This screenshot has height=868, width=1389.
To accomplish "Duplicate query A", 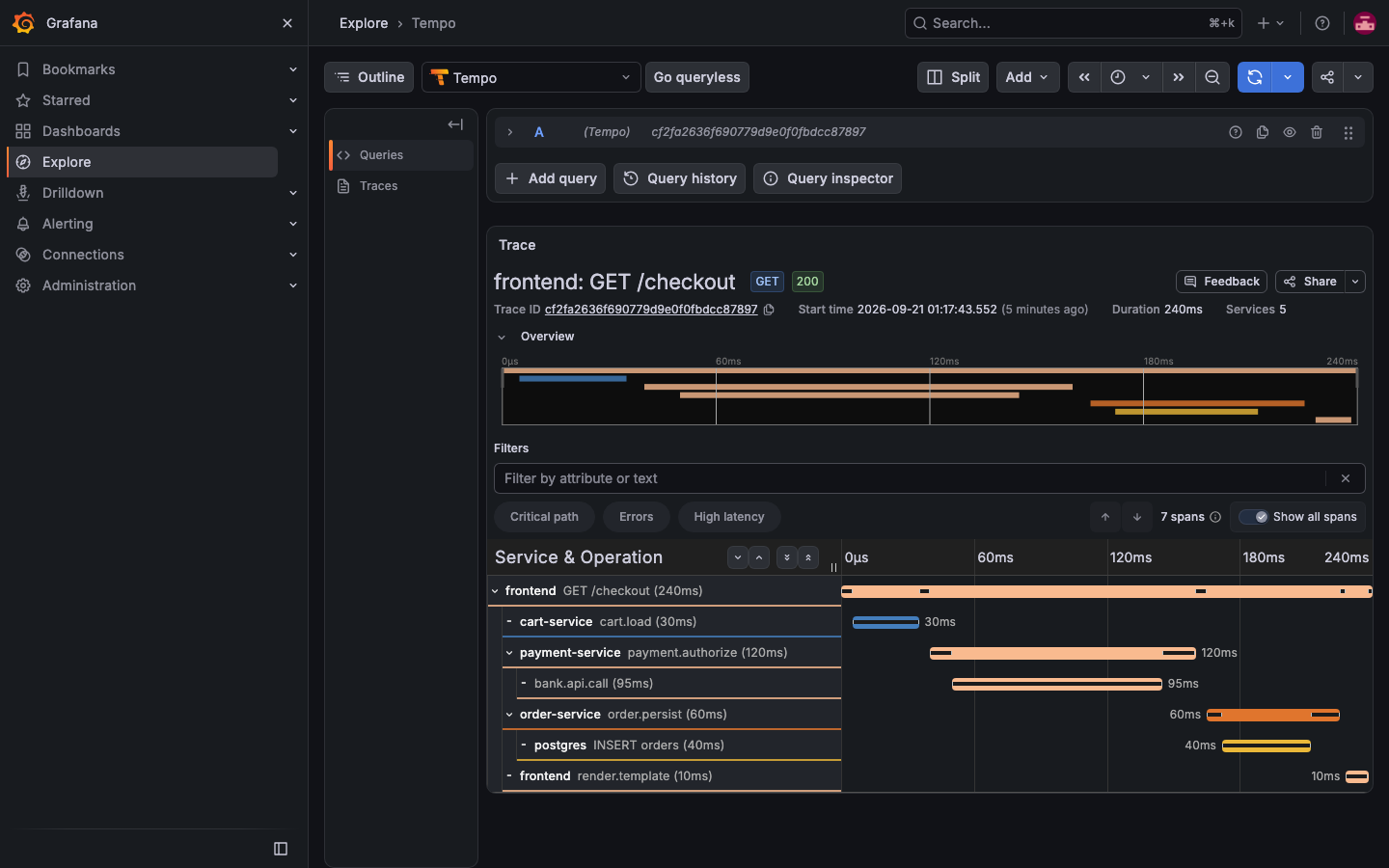I will tap(1263, 132).
